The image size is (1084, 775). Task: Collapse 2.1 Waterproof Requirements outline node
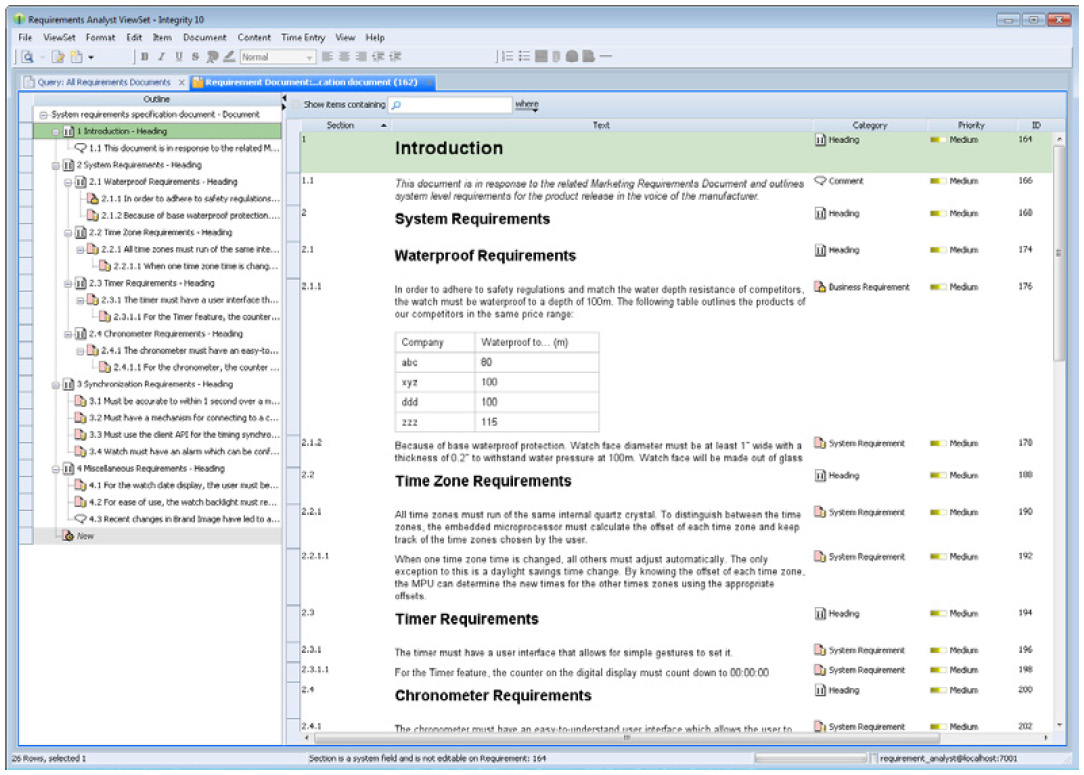point(68,182)
